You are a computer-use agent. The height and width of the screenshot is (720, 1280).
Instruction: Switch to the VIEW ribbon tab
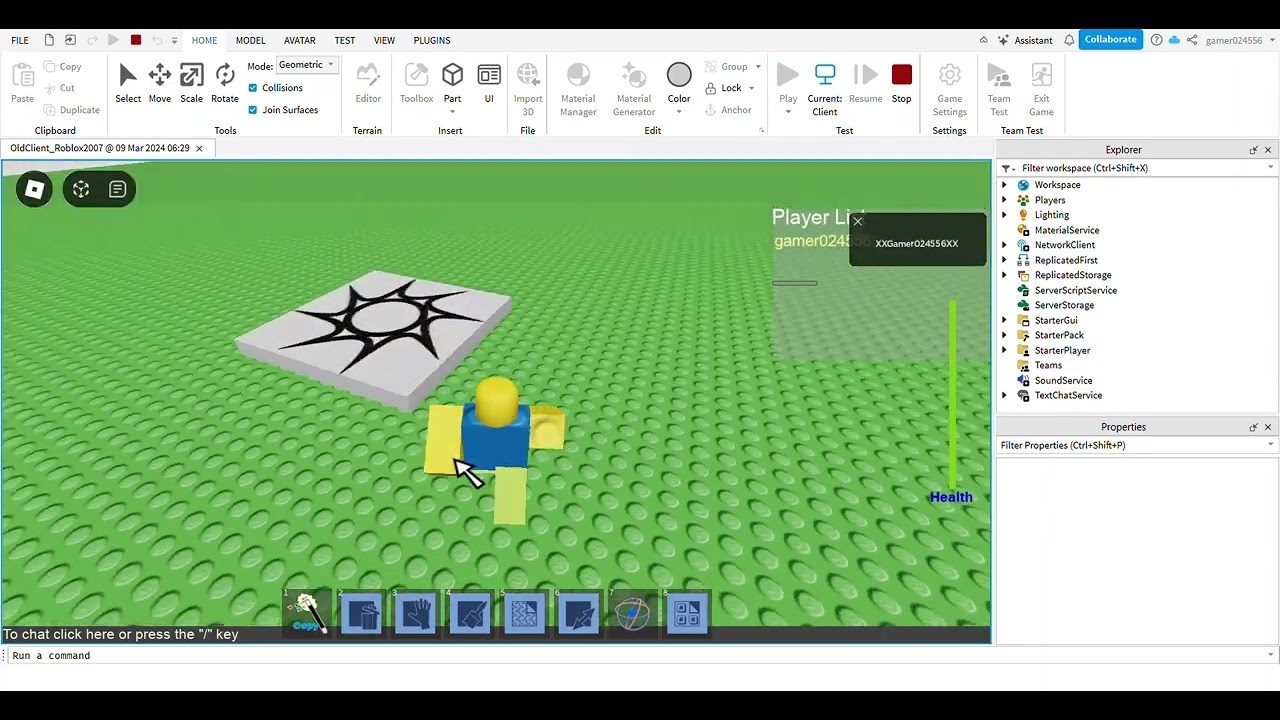click(384, 40)
